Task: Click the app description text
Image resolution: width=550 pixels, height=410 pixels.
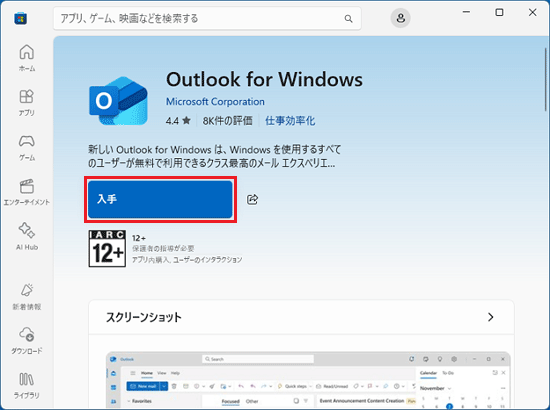Action: click(214, 156)
